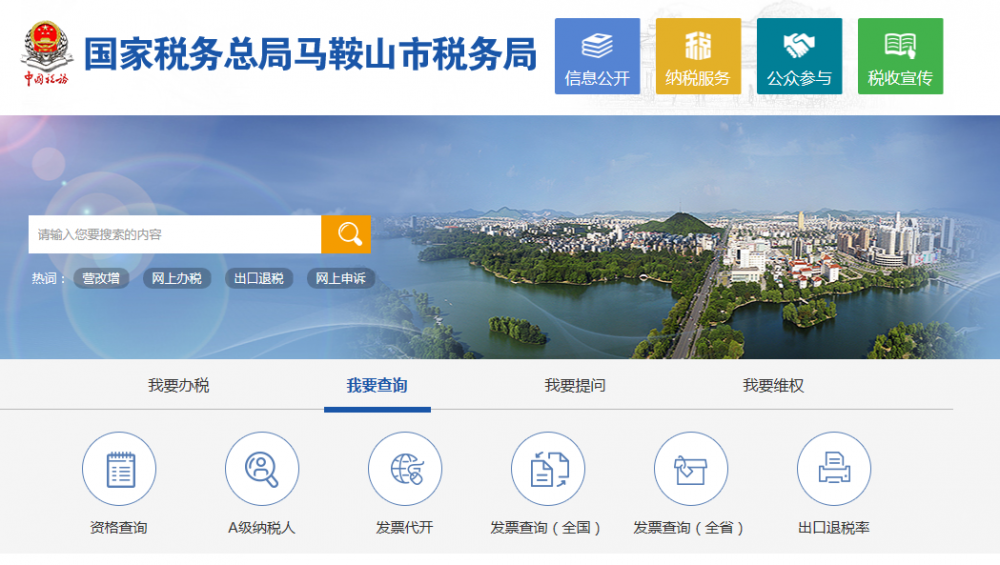Switch to the 我要提问 tab
The height and width of the screenshot is (565, 1000).
coord(575,386)
